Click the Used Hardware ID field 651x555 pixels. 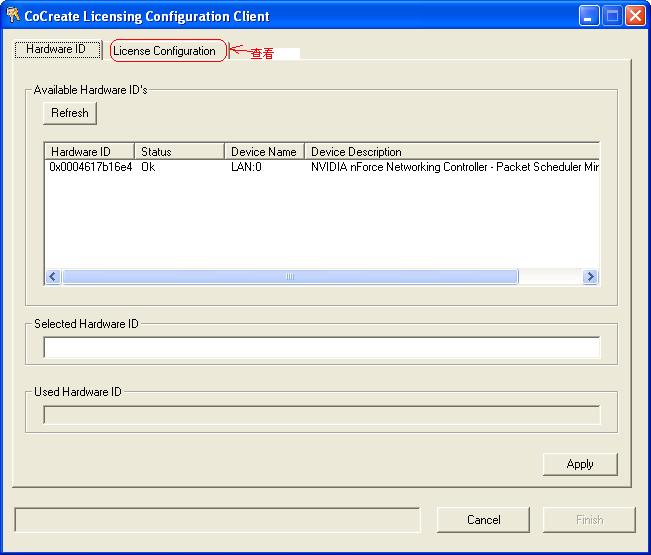(x=322, y=415)
